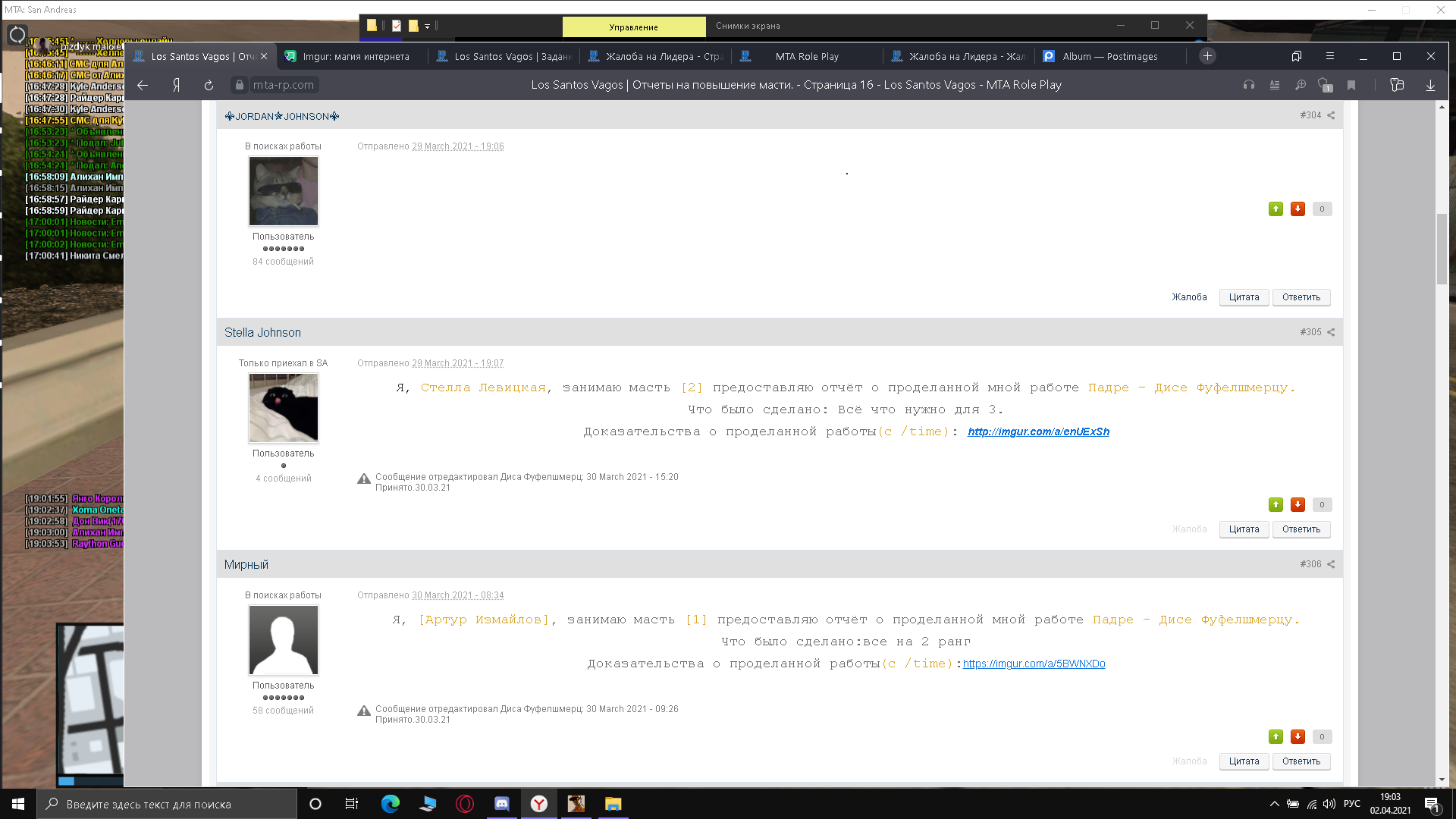
Task: Open Task View on the taskbar
Action: coord(351,804)
